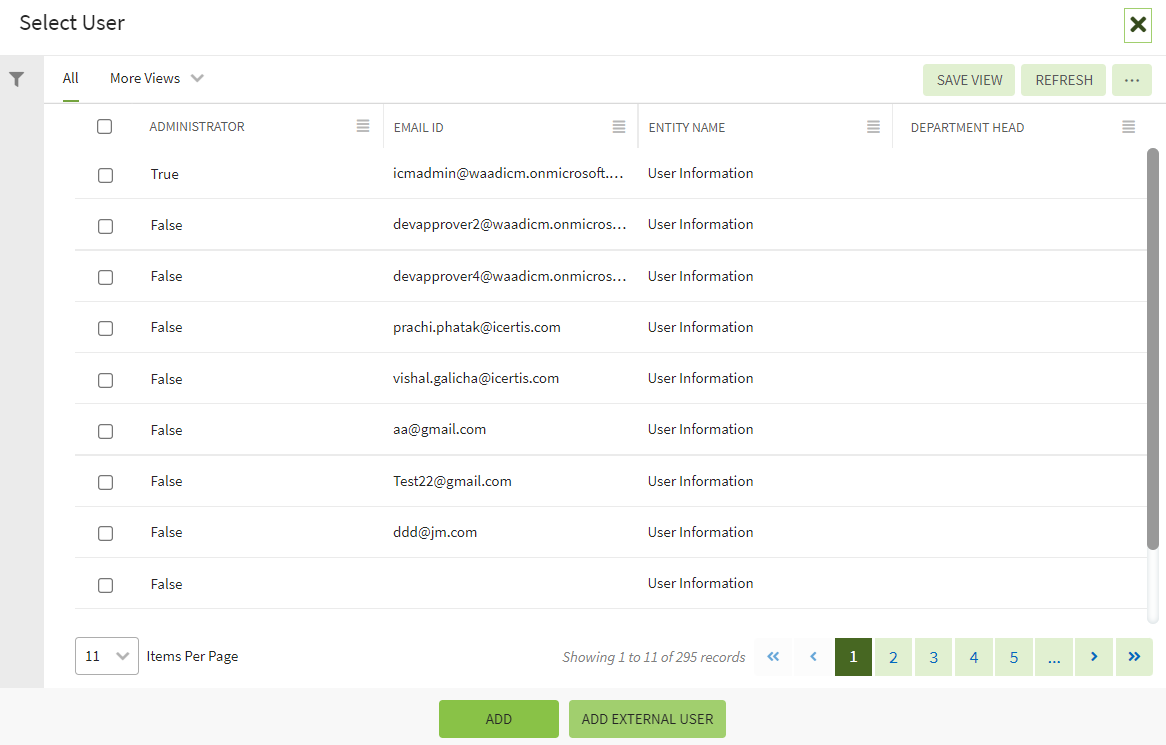
Task: Go to the last page of records
Action: [1134, 657]
